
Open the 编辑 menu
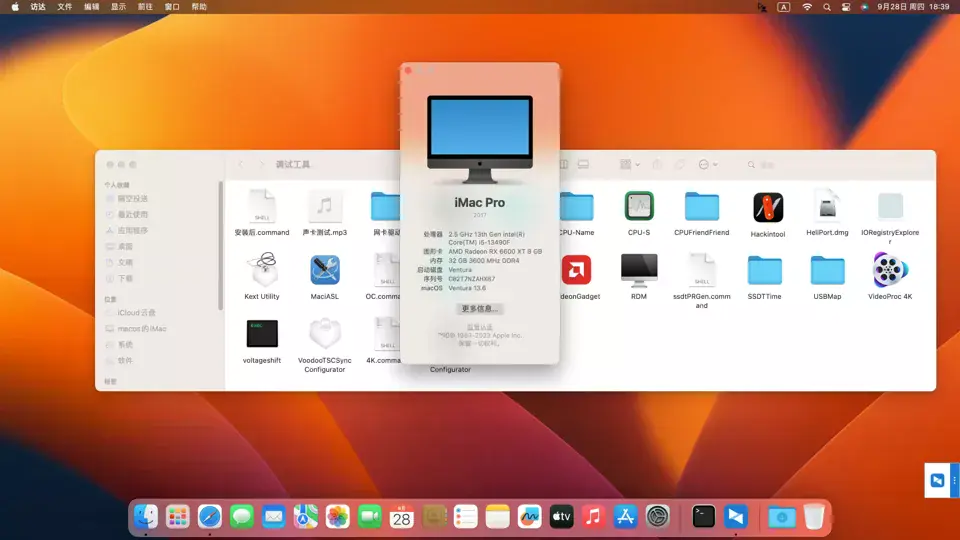tap(91, 7)
